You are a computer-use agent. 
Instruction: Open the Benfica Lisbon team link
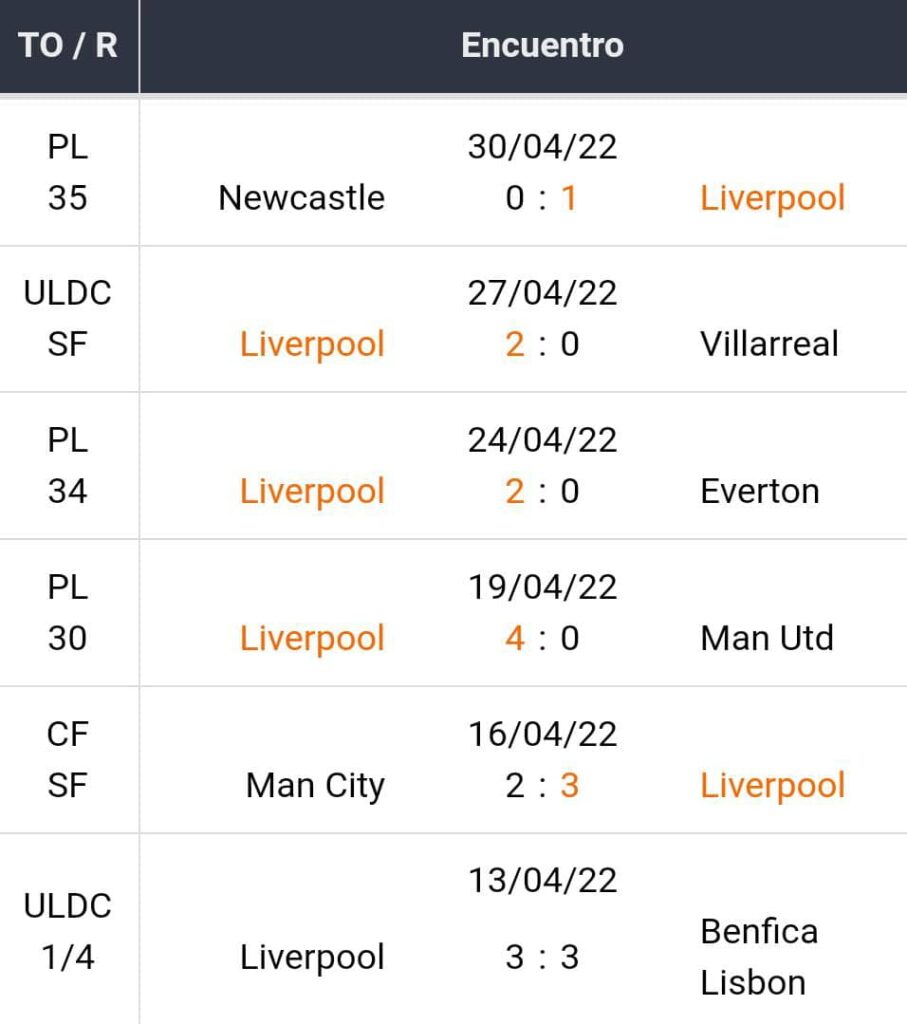[x=758, y=957]
